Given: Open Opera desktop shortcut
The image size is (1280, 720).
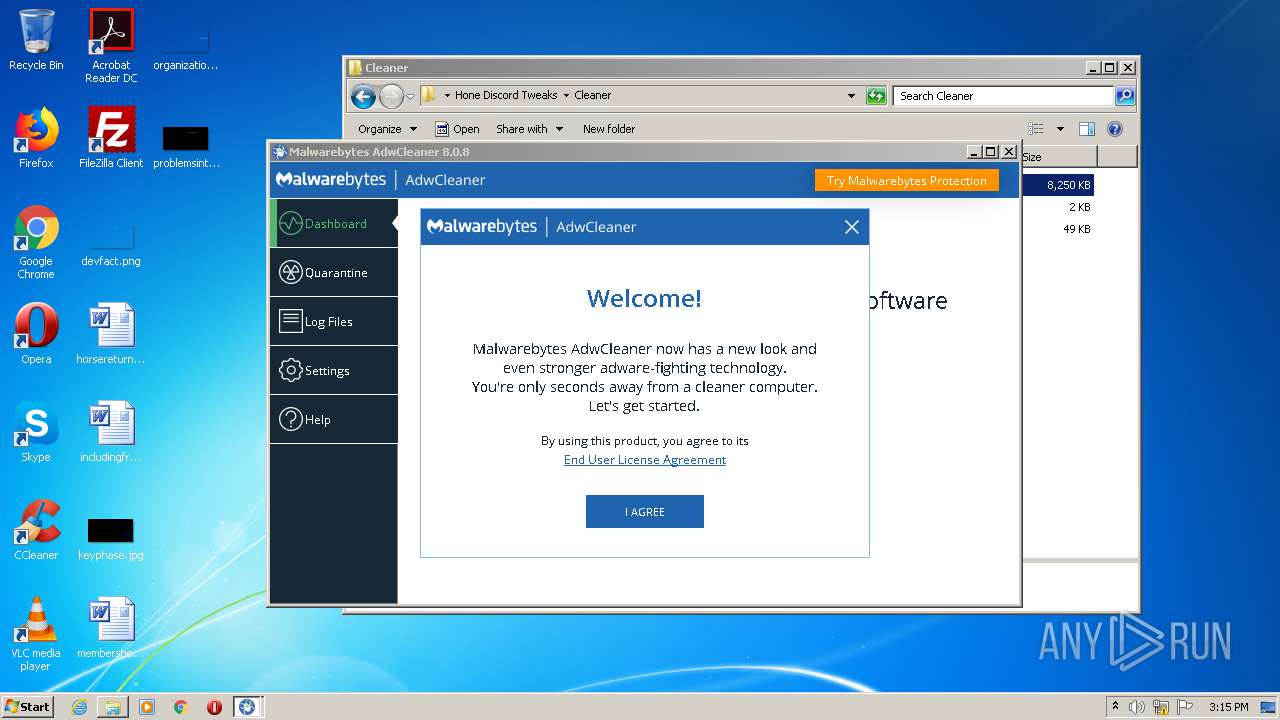Looking at the screenshot, I should click(36, 334).
